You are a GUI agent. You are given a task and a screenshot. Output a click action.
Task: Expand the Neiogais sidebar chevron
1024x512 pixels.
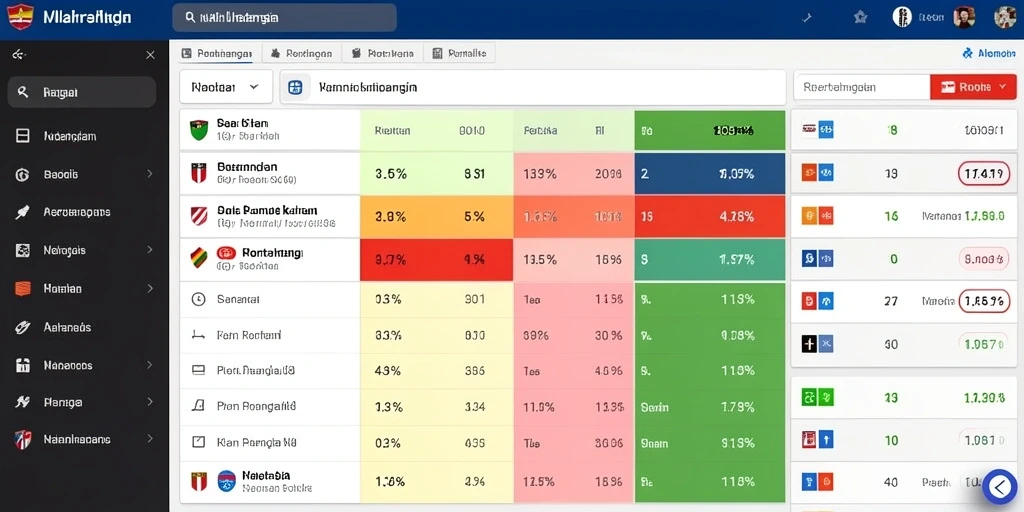click(x=150, y=250)
